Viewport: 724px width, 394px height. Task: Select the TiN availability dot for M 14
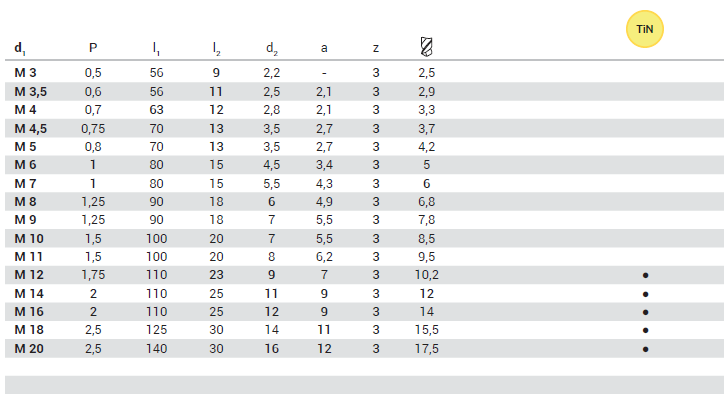[x=646, y=294]
